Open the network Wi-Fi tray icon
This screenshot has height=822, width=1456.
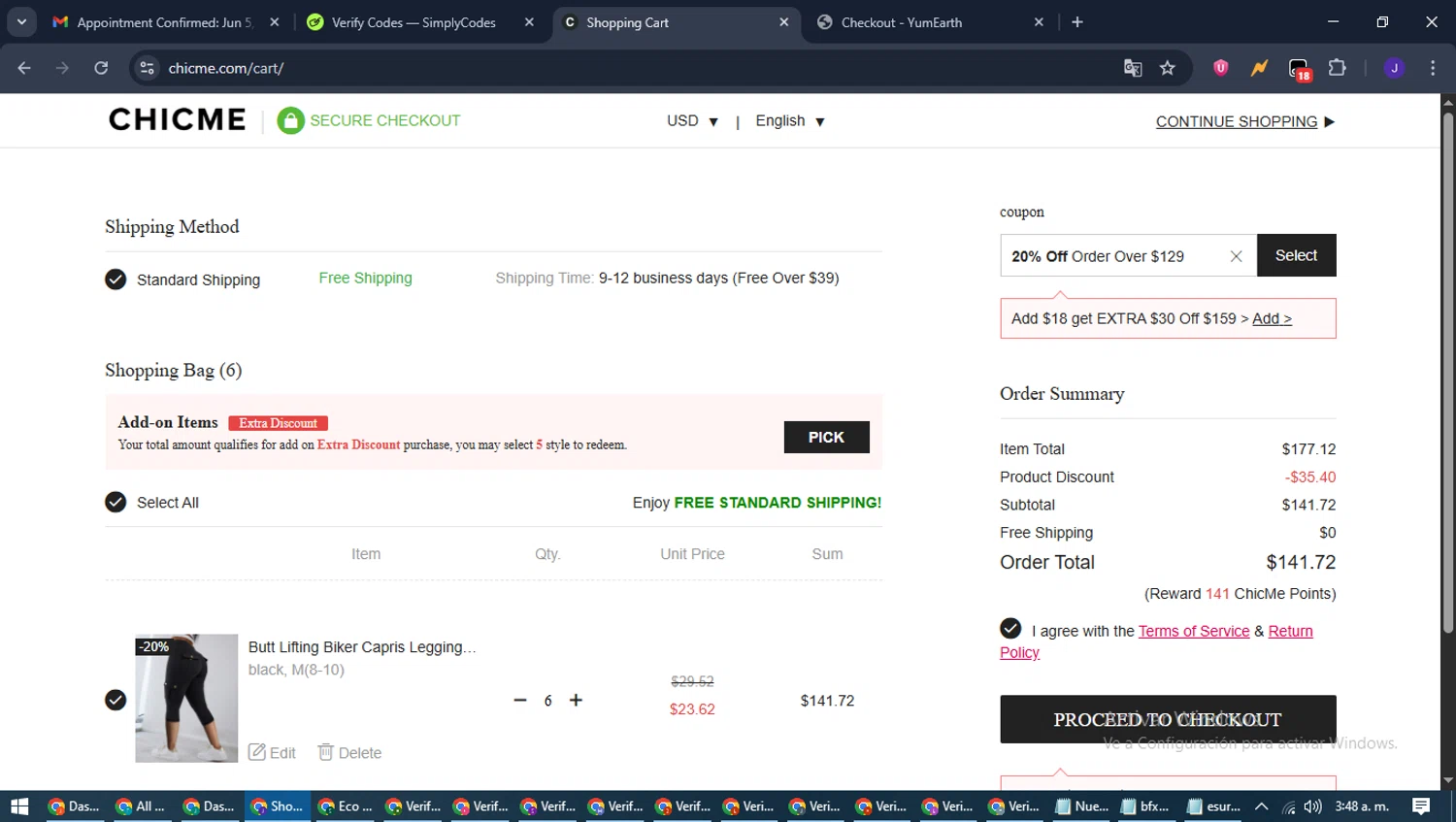click(1288, 806)
